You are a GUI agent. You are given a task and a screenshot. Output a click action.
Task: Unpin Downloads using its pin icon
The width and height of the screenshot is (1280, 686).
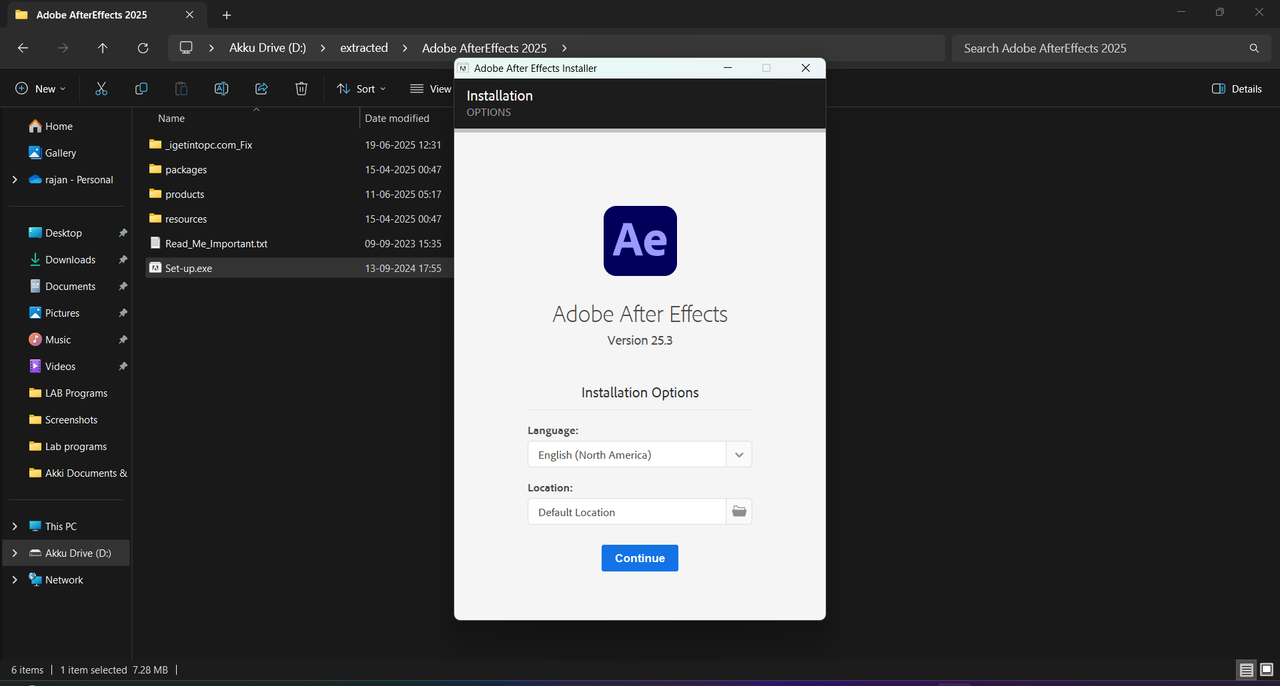tap(123, 260)
